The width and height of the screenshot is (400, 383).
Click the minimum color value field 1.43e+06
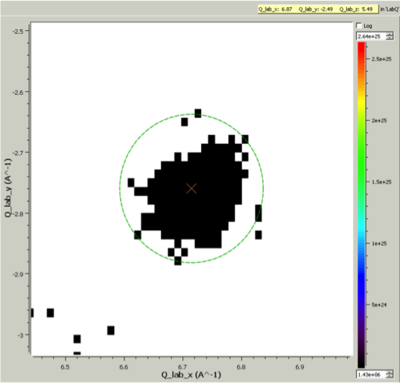(371, 375)
